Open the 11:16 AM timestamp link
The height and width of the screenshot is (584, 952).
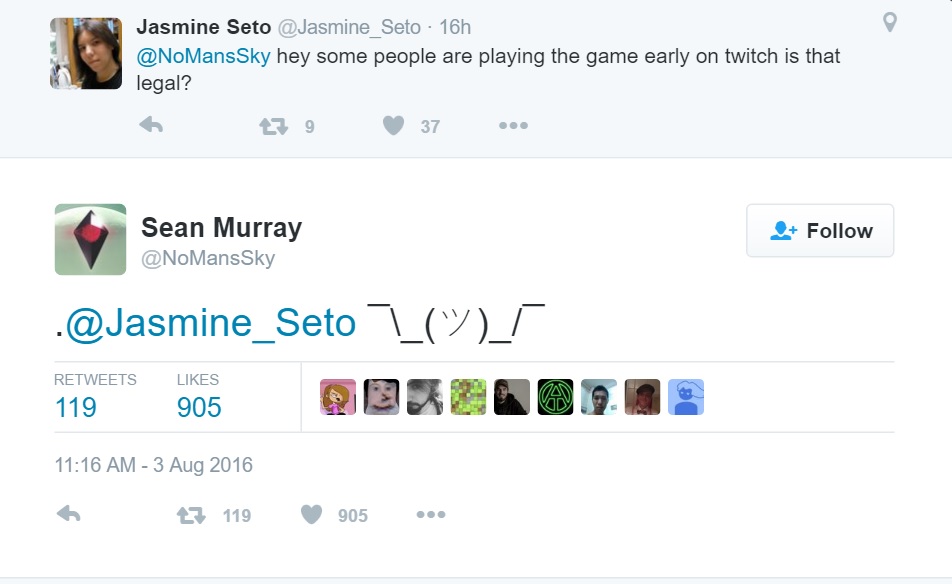click(x=153, y=465)
